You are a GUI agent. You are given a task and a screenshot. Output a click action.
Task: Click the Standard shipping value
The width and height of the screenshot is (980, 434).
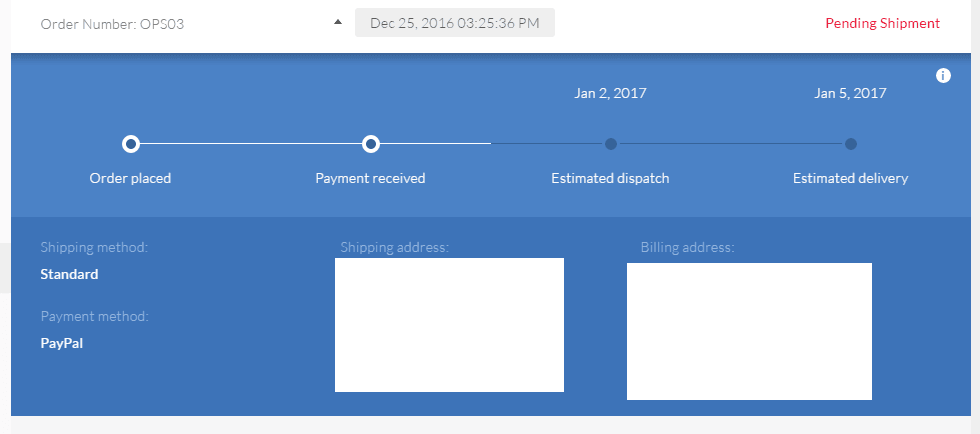point(69,274)
